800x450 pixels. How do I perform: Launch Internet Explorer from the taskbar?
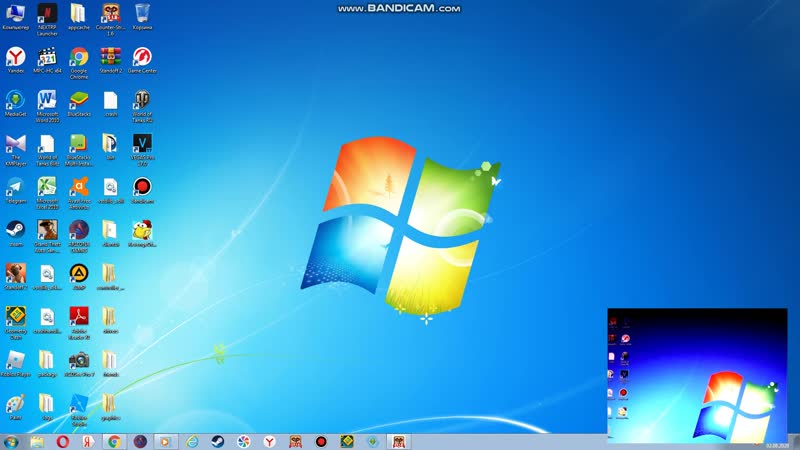[192, 442]
